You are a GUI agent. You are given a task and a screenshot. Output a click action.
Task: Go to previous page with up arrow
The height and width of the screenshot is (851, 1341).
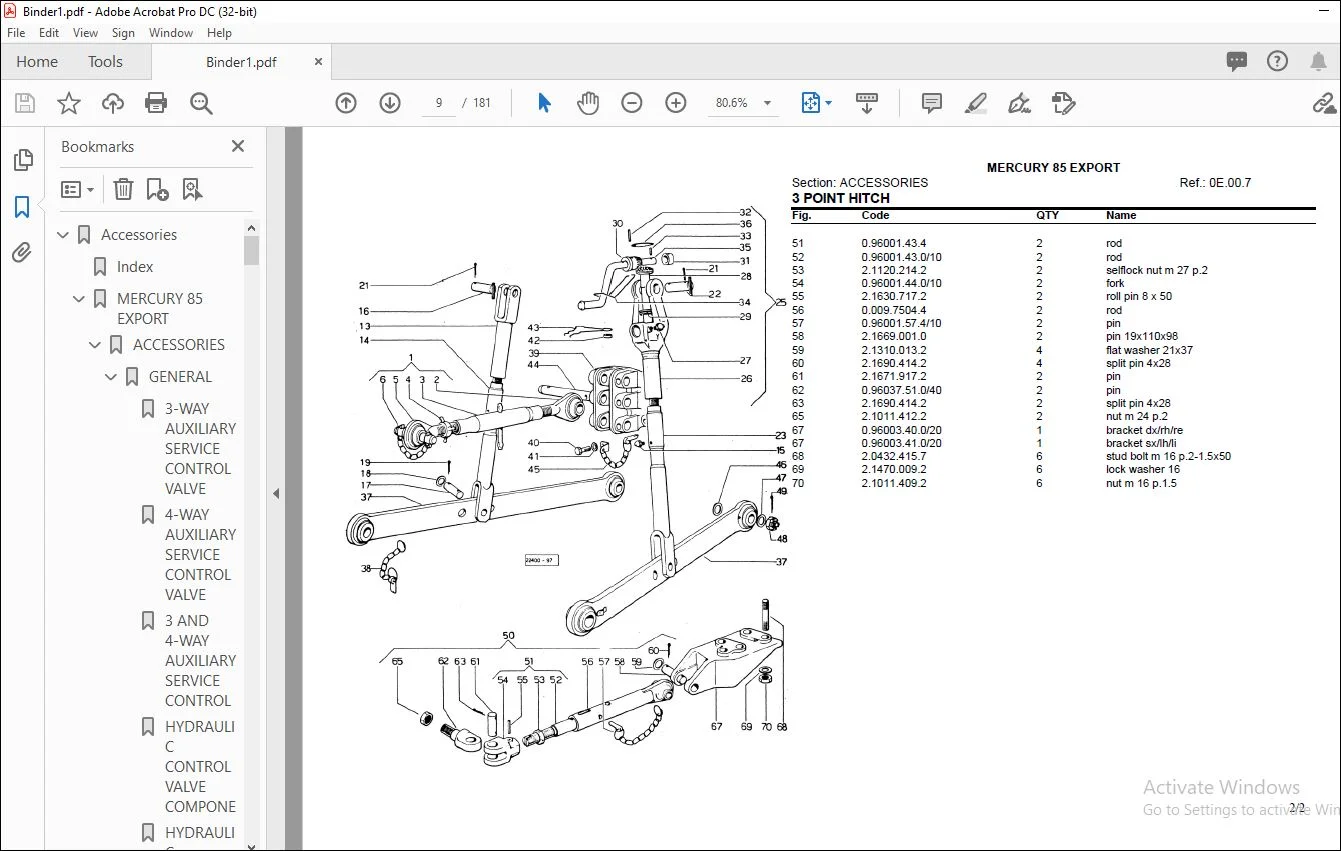click(x=346, y=103)
